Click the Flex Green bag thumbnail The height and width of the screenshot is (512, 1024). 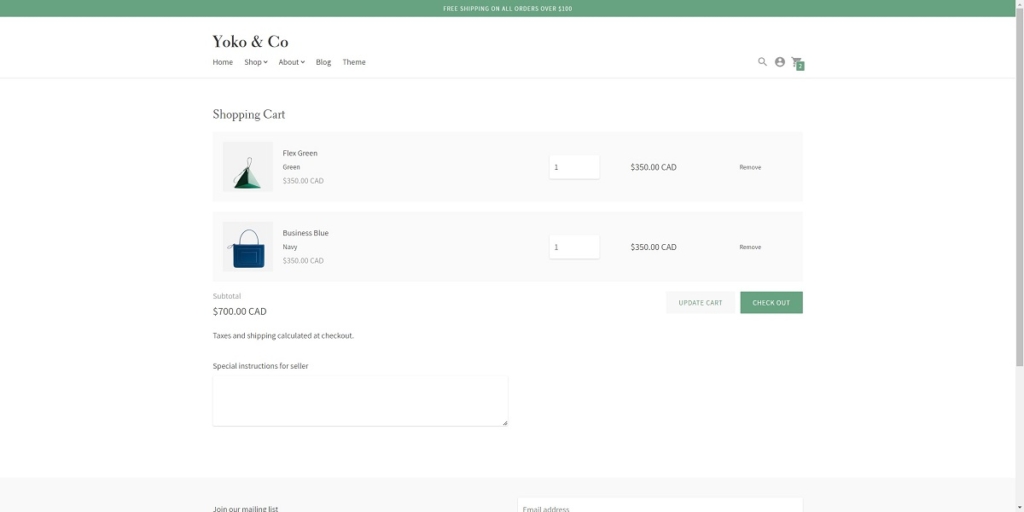point(247,167)
